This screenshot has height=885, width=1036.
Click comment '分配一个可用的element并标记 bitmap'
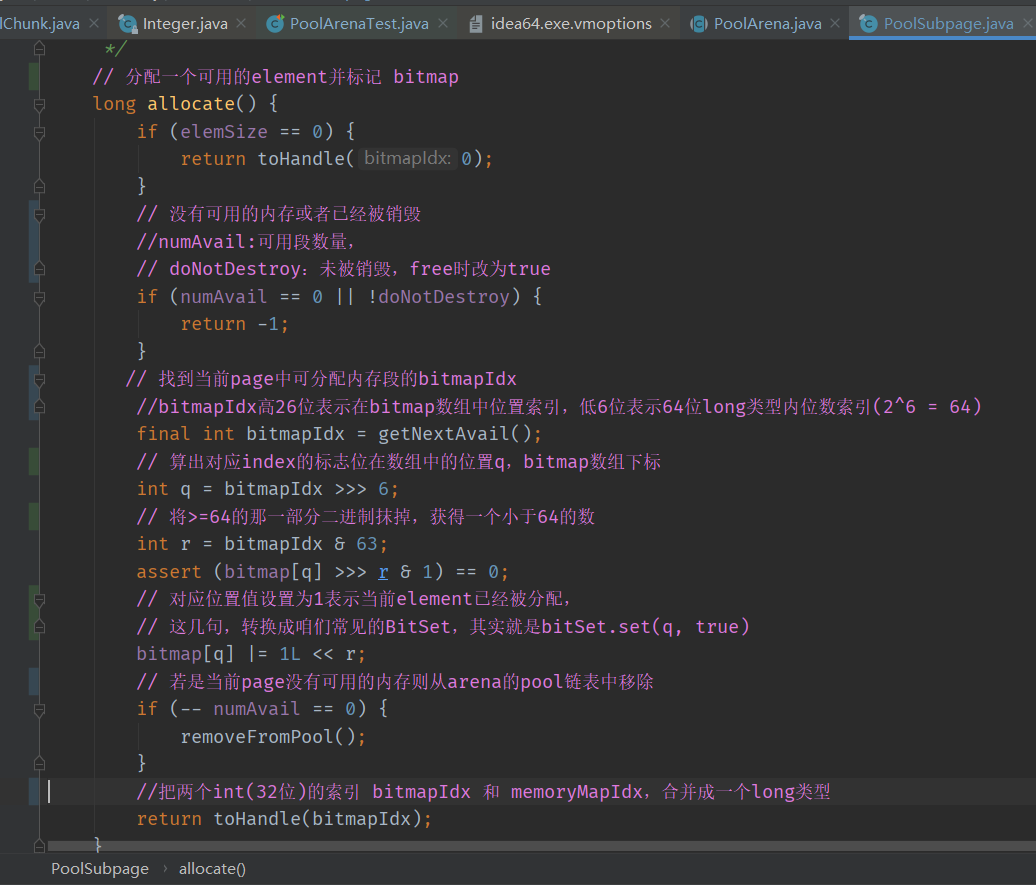tap(276, 77)
